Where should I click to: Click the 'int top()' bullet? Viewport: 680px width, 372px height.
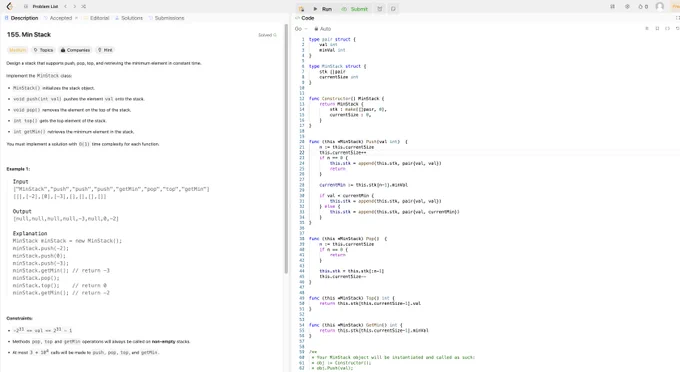click(x=59, y=121)
